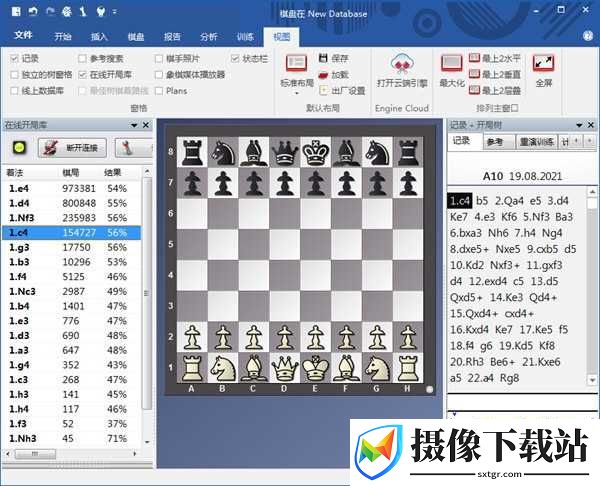
Task: Switch to the 训练 ribbon tab
Action: [245, 36]
